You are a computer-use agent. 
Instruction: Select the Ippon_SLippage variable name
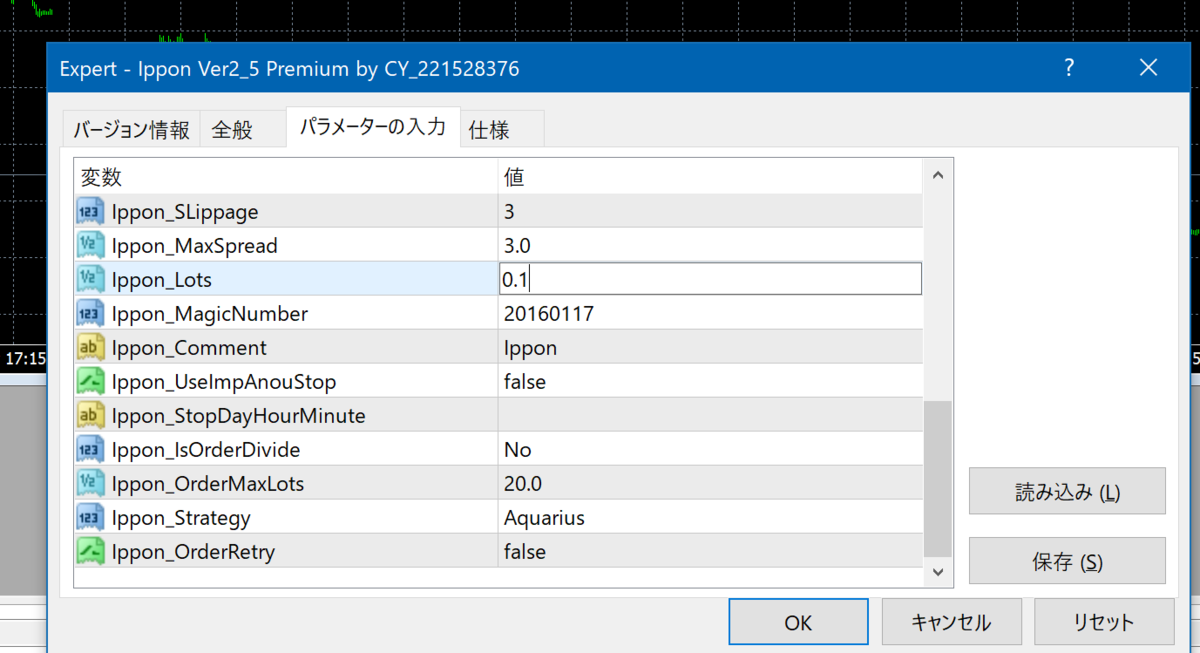(185, 212)
